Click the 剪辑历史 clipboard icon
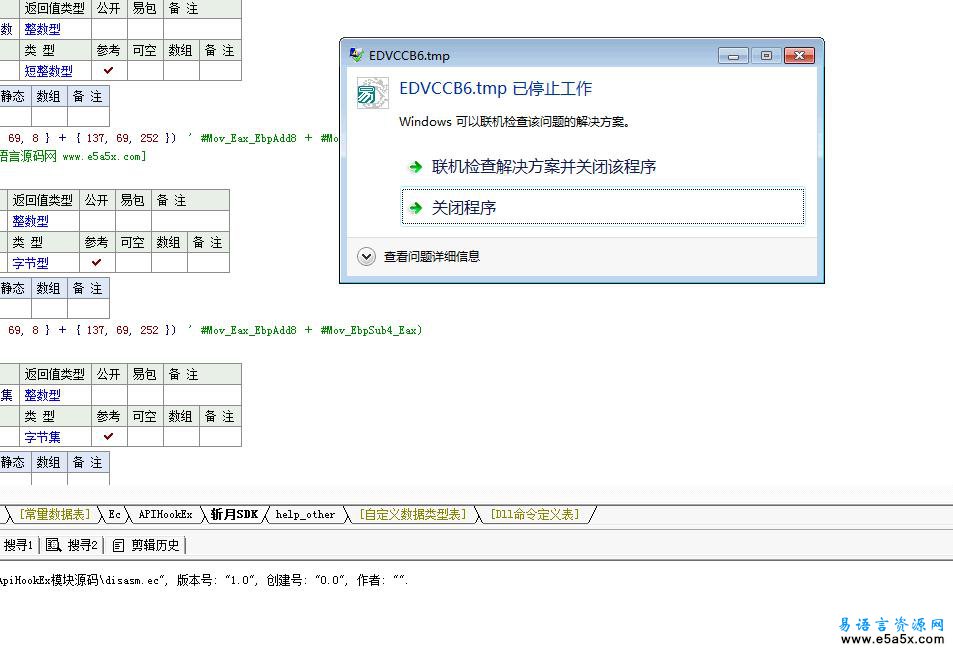The height and width of the screenshot is (652, 953). tap(118, 546)
